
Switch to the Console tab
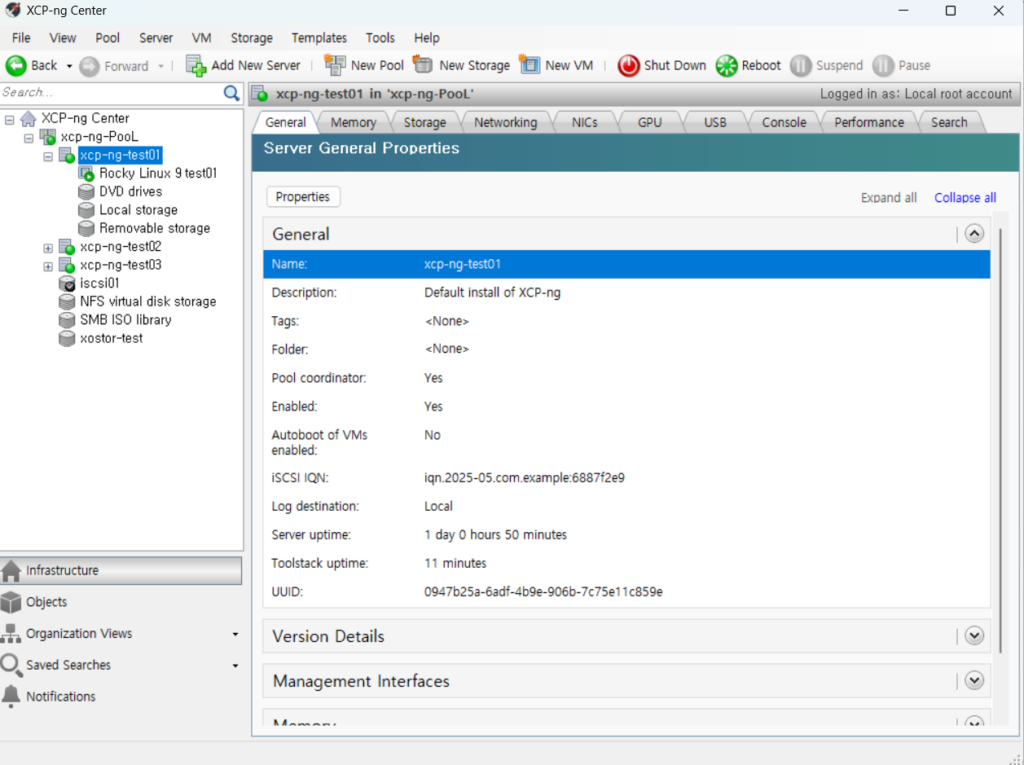tap(784, 122)
